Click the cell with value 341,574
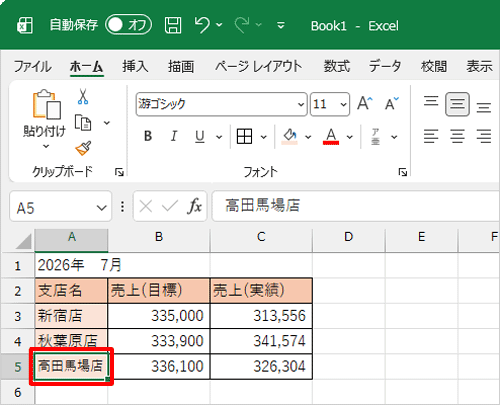Screen dimensions: 500x405 261,341
